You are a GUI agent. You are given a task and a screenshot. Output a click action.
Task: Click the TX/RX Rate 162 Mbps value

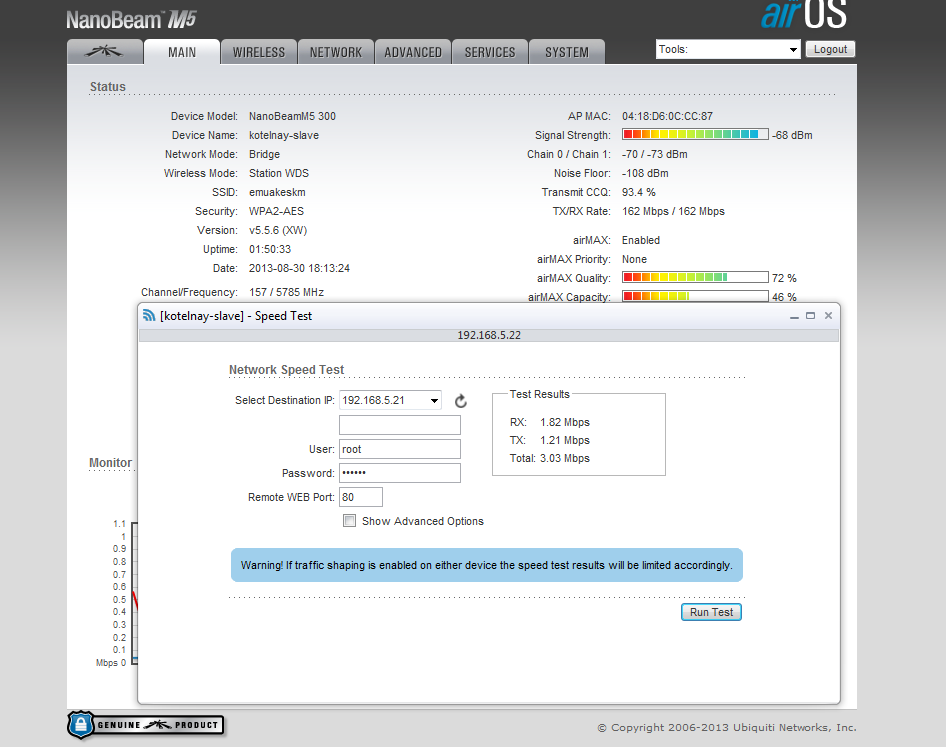point(673,211)
